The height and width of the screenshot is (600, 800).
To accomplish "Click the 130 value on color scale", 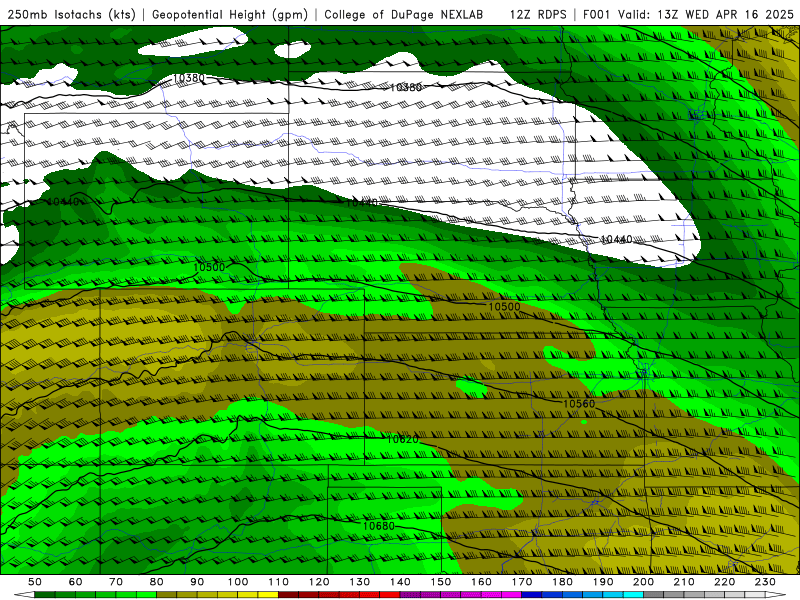I will tap(360, 582).
